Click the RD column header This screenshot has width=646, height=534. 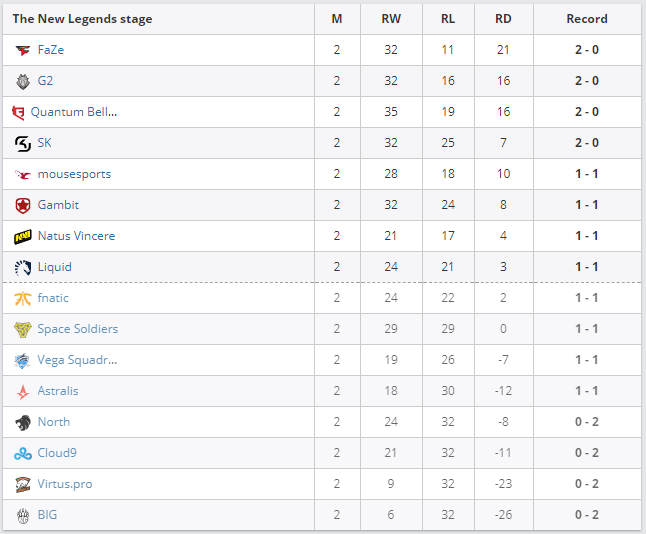(x=503, y=19)
